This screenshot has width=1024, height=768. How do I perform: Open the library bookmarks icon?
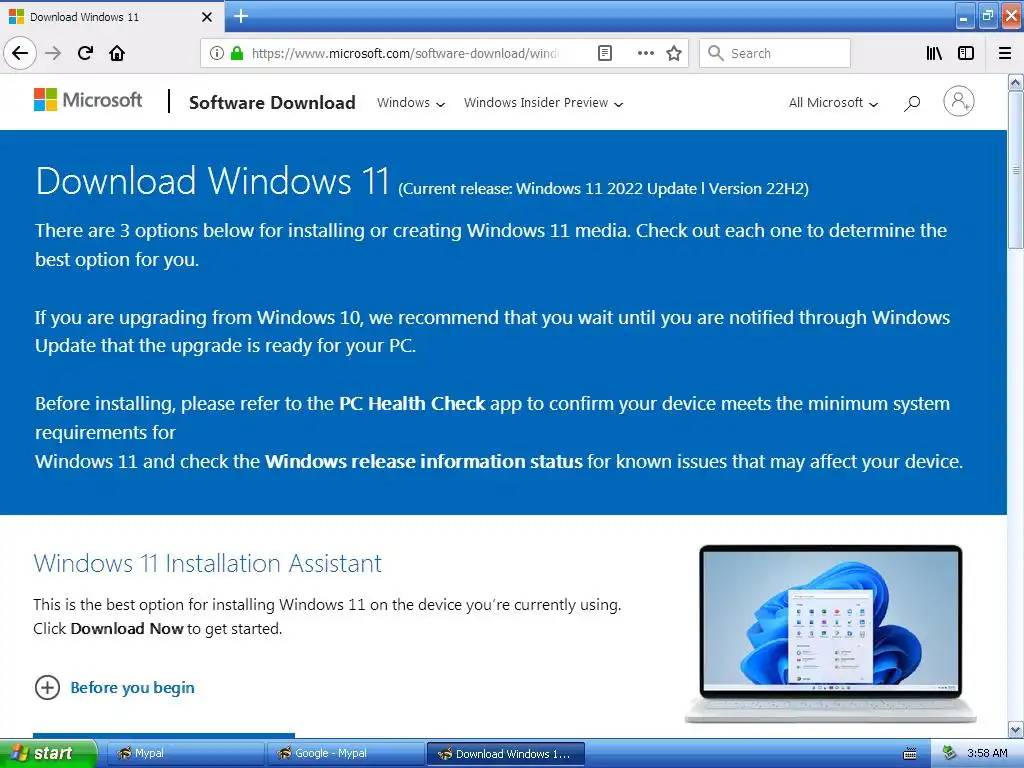[x=934, y=53]
